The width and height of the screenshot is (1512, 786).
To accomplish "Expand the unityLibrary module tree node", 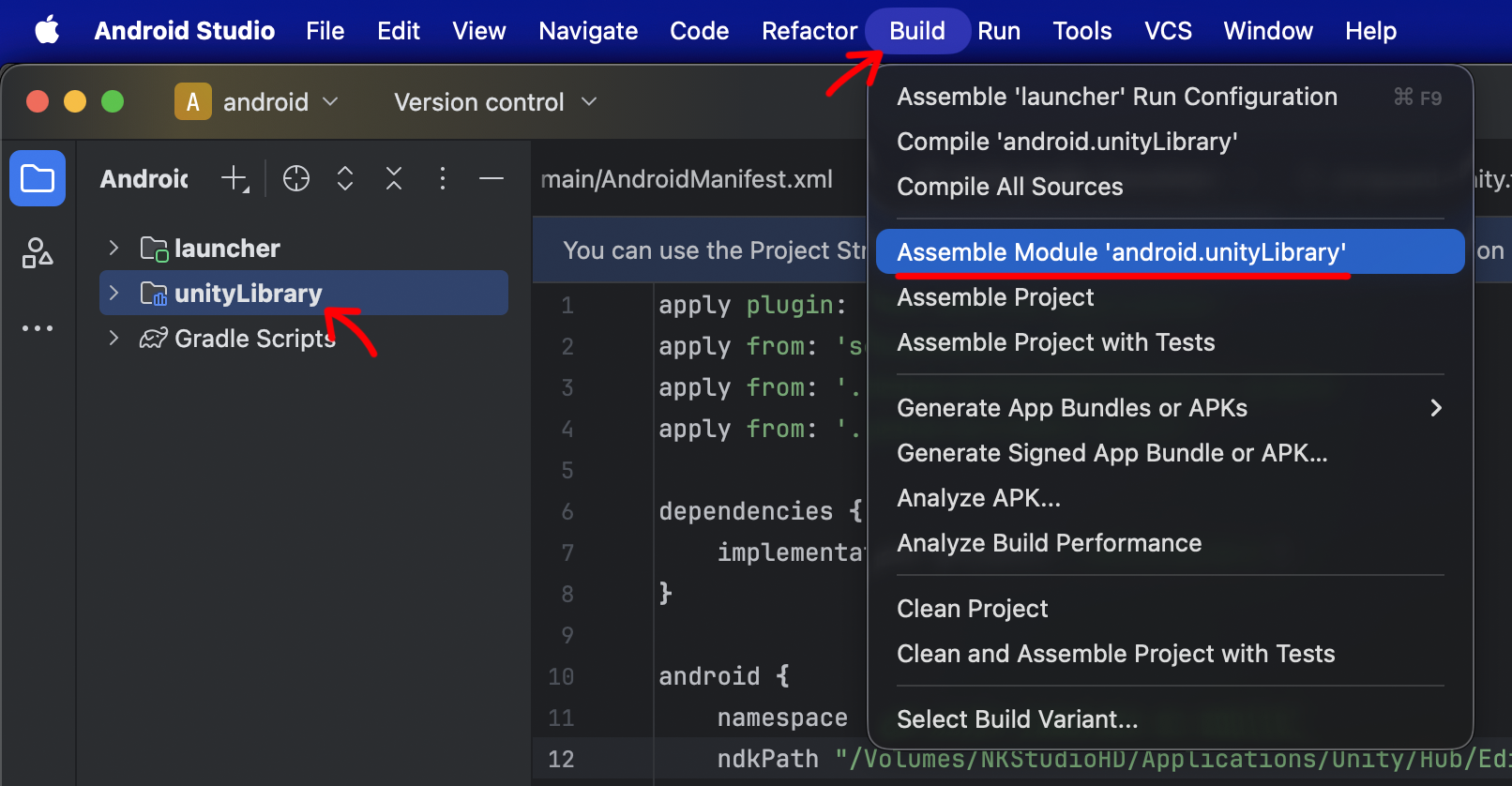I will coord(113,293).
